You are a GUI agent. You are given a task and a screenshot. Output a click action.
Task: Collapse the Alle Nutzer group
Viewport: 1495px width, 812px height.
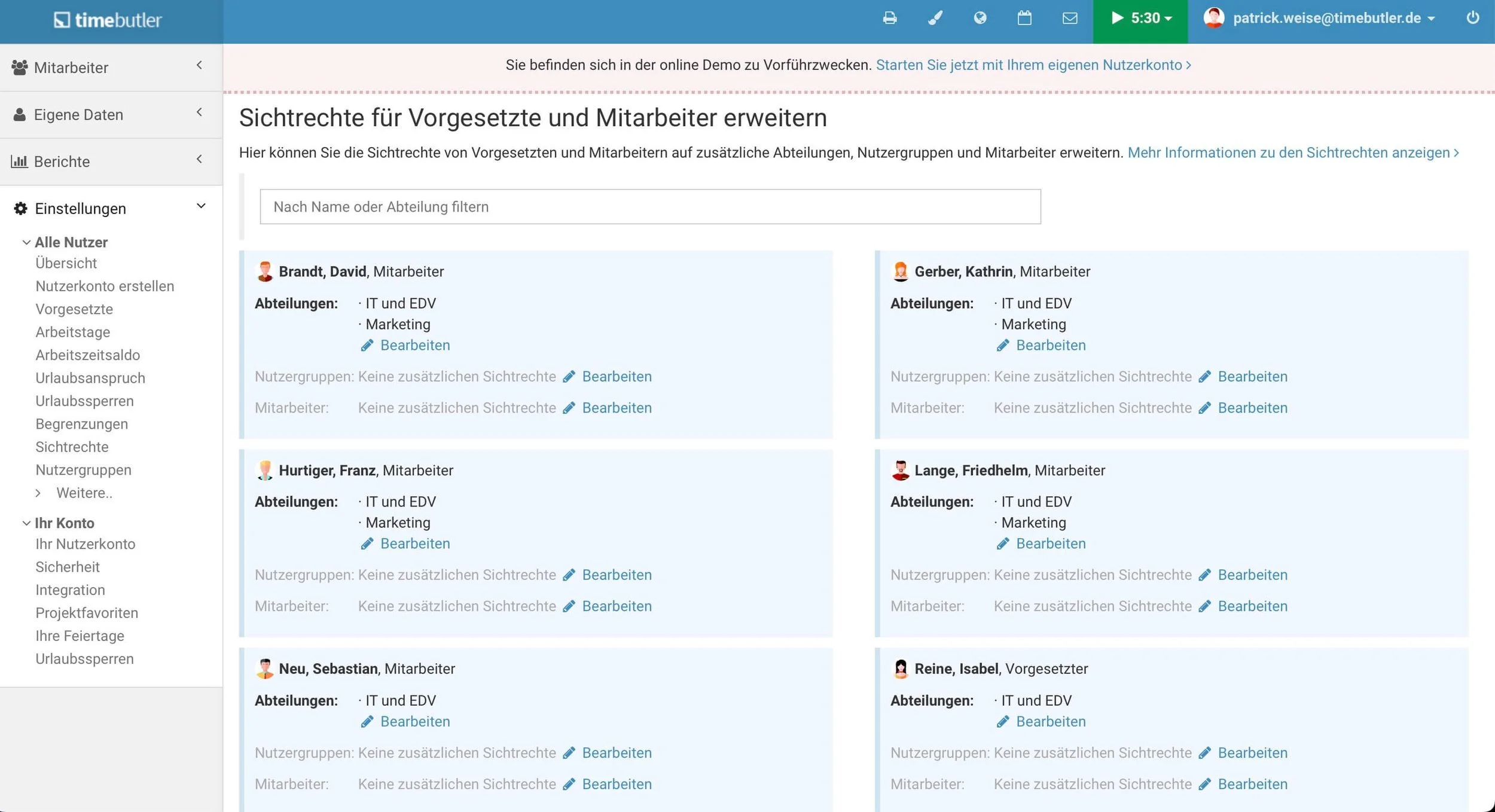click(71, 242)
